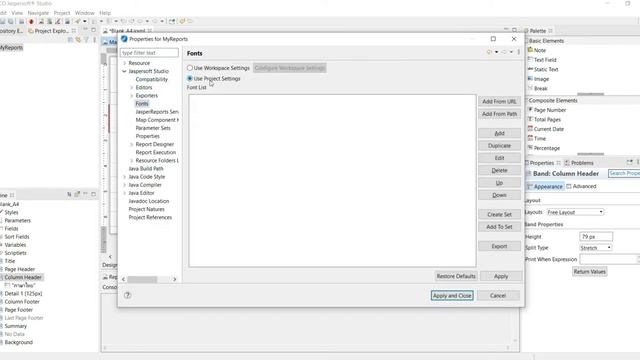The width and height of the screenshot is (640, 360).
Task: Click the Return Values button
Action: pos(589,271)
